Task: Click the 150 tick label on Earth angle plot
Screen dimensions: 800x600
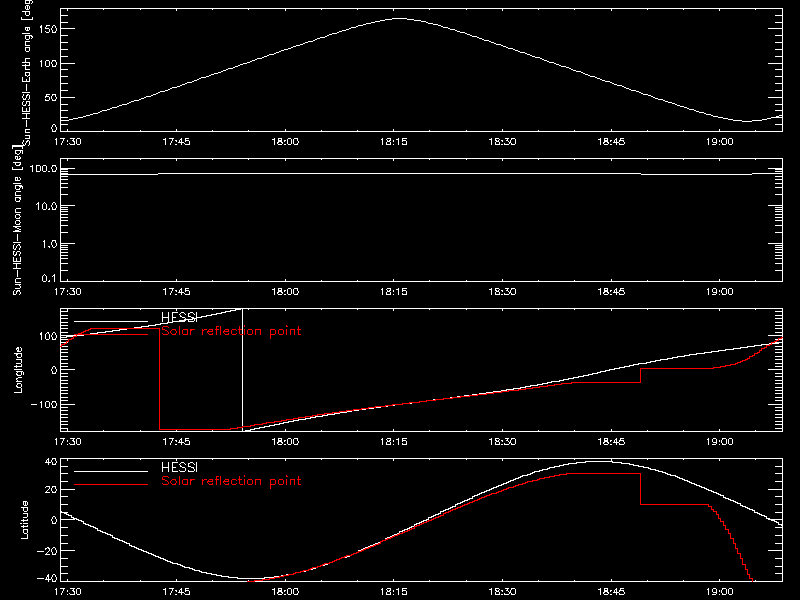Action: click(x=48, y=29)
